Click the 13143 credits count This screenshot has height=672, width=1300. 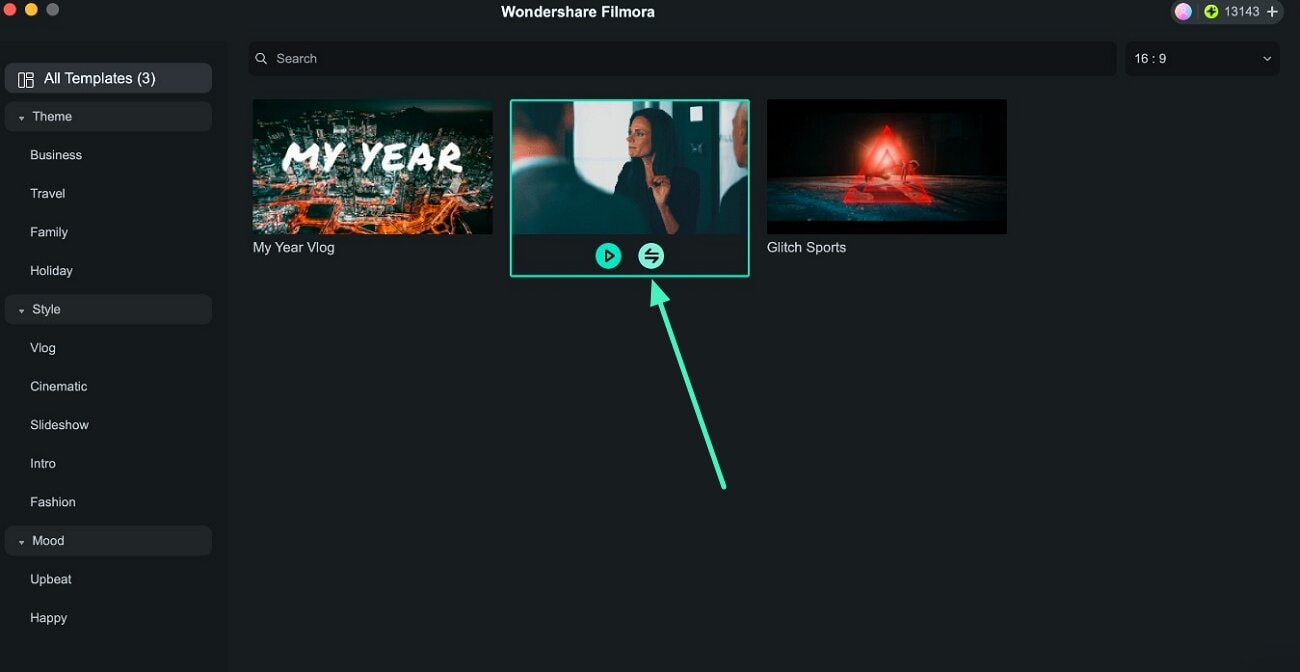click(1242, 12)
